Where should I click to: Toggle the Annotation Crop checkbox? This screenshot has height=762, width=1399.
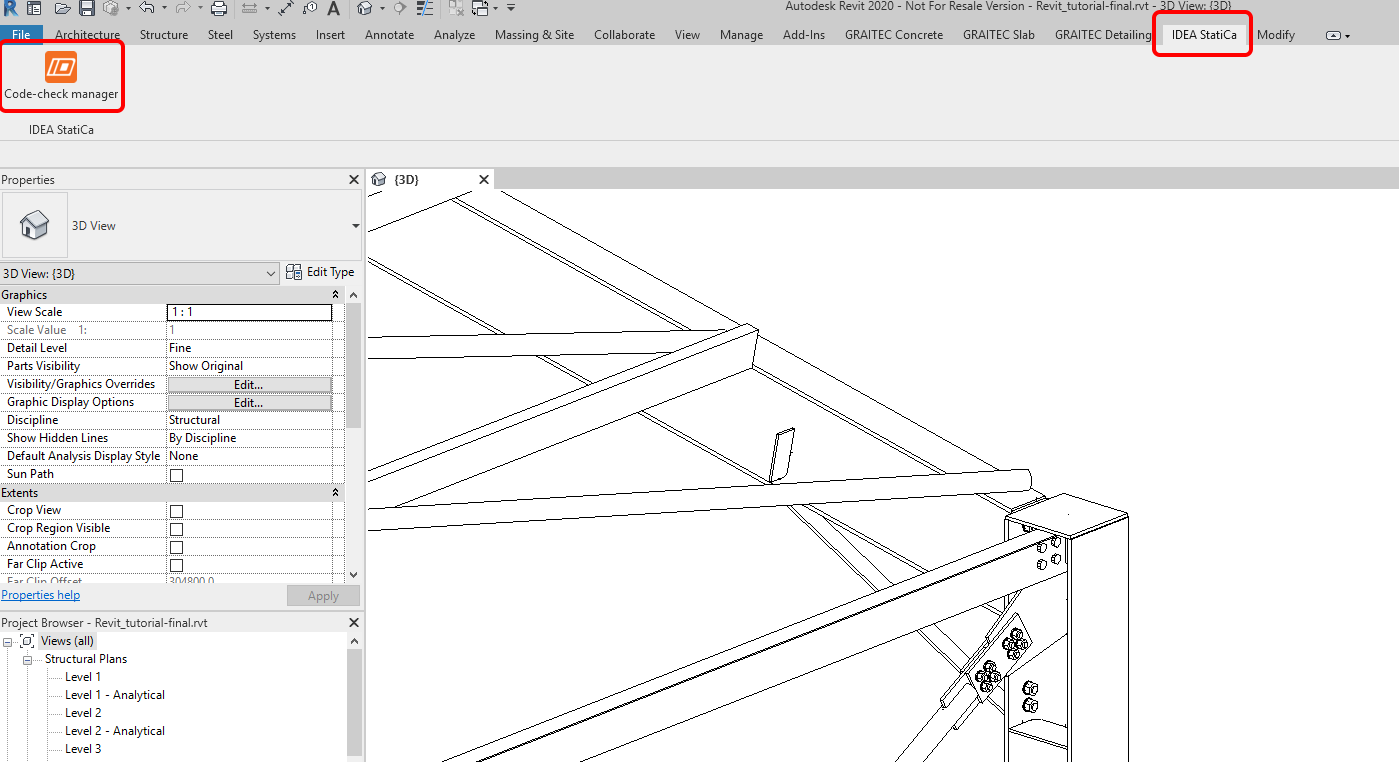pos(176,547)
